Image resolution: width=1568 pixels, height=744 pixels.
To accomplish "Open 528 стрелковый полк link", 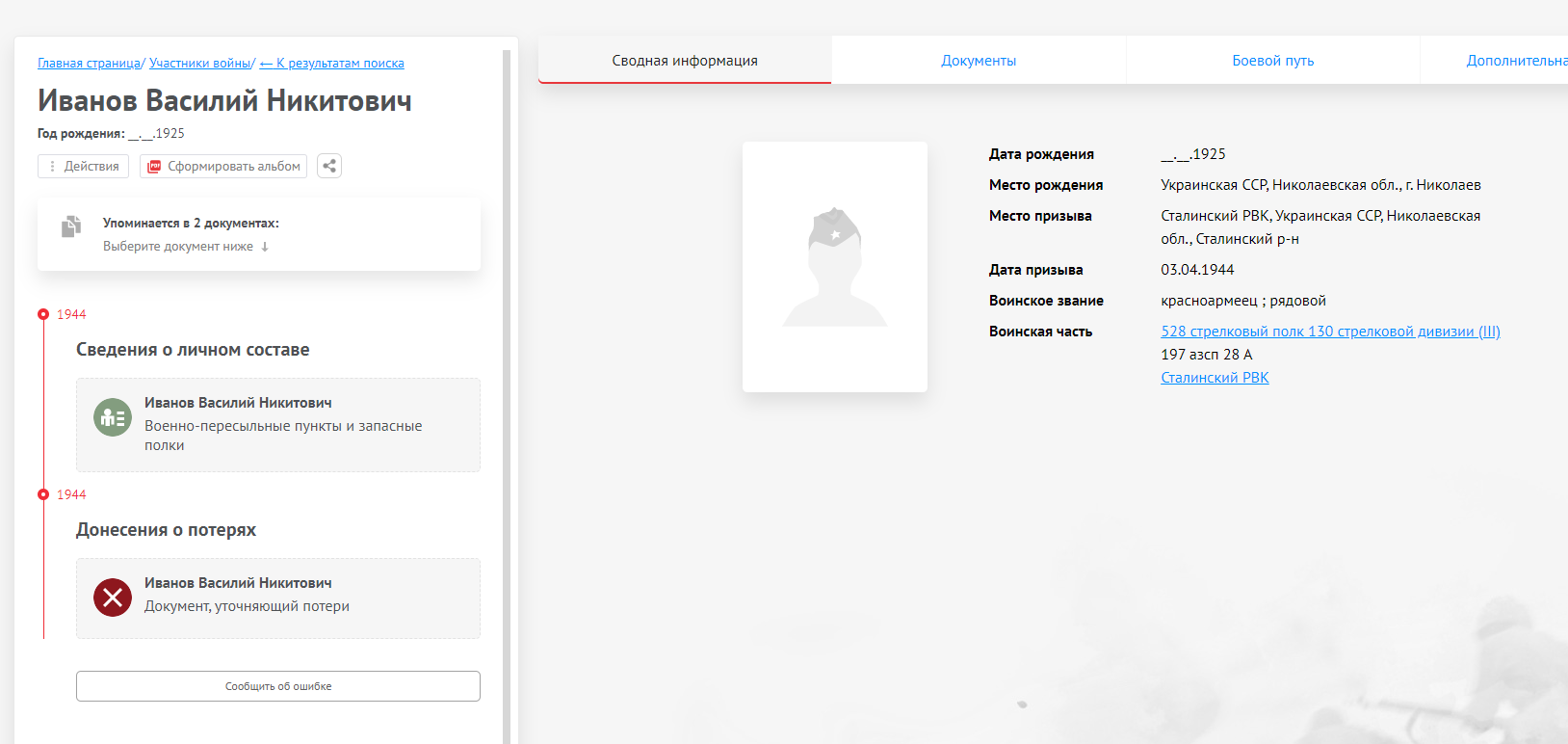I will 1330,332.
